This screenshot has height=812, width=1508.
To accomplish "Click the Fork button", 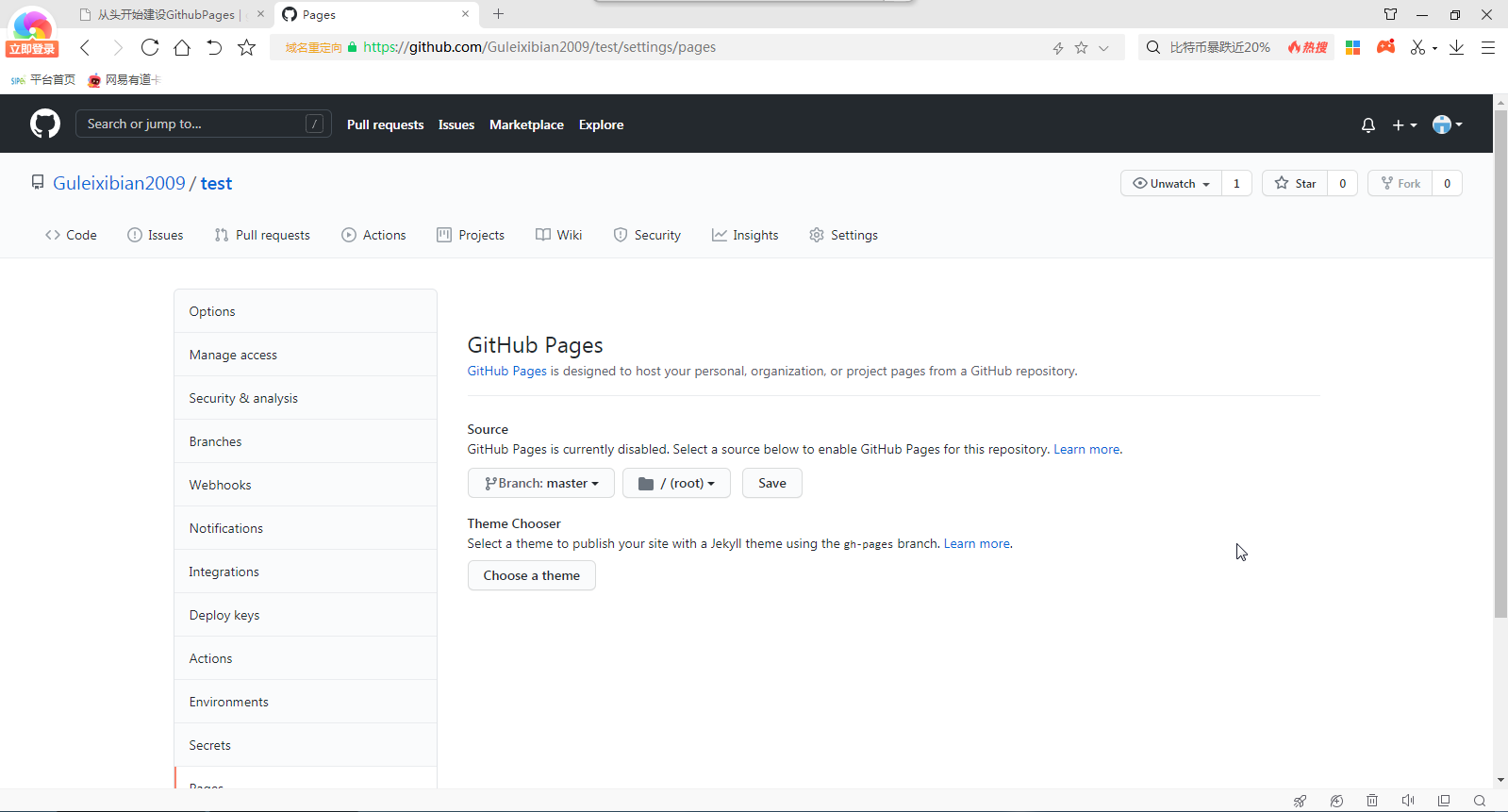I will tap(1400, 183).
